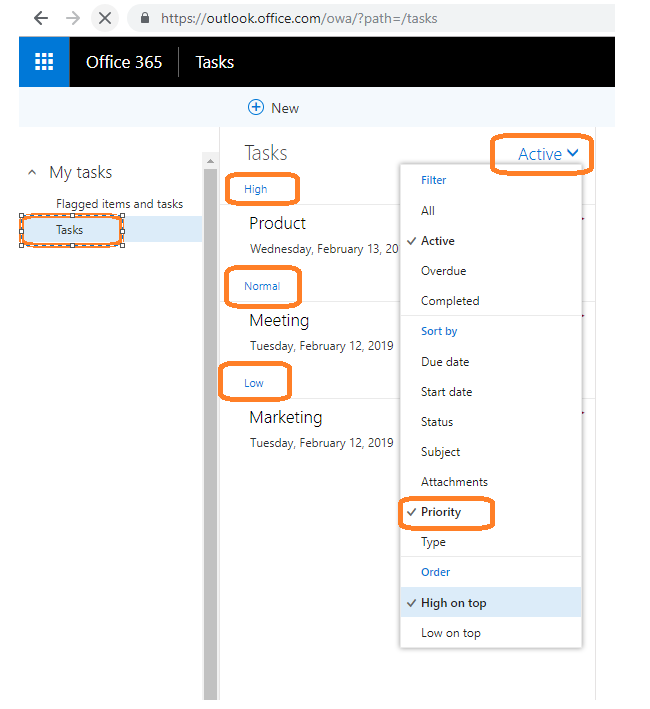Click the padlock icon in the address bar

pyautogui.click(x=145, y=18)
